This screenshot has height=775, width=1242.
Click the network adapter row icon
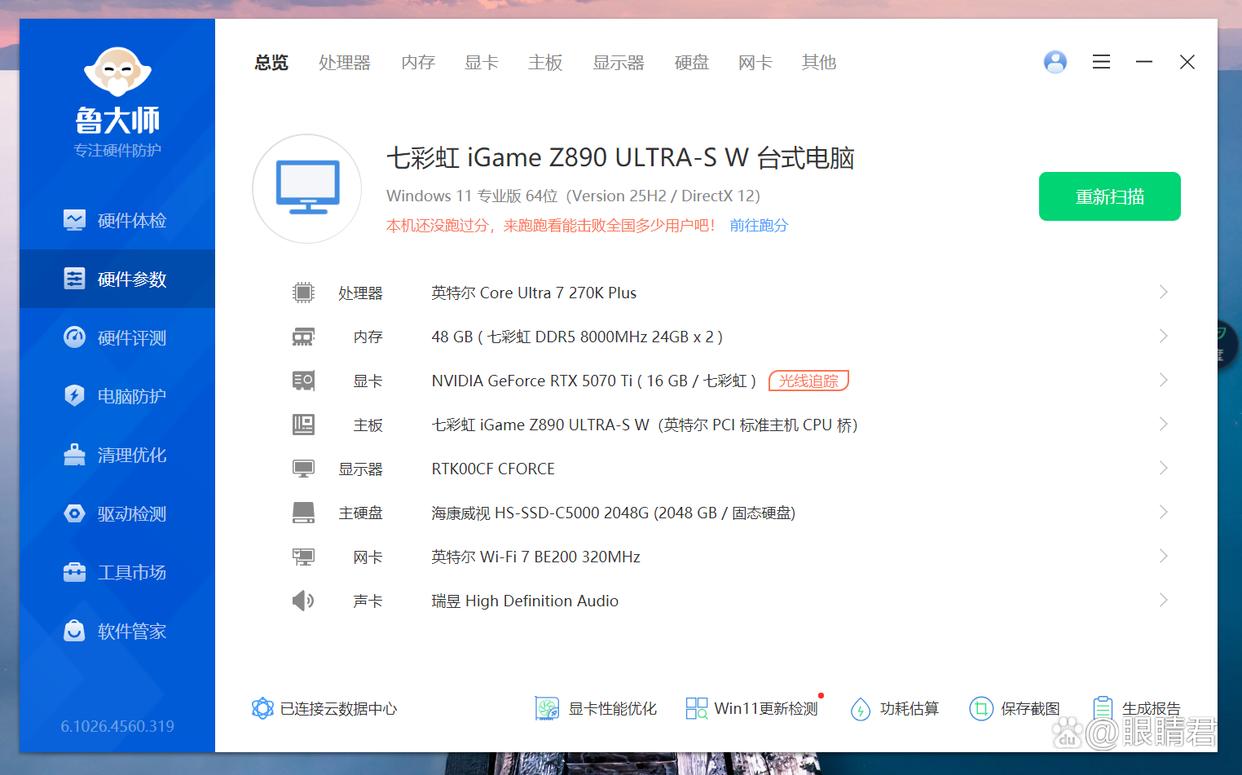coord(303,557)
